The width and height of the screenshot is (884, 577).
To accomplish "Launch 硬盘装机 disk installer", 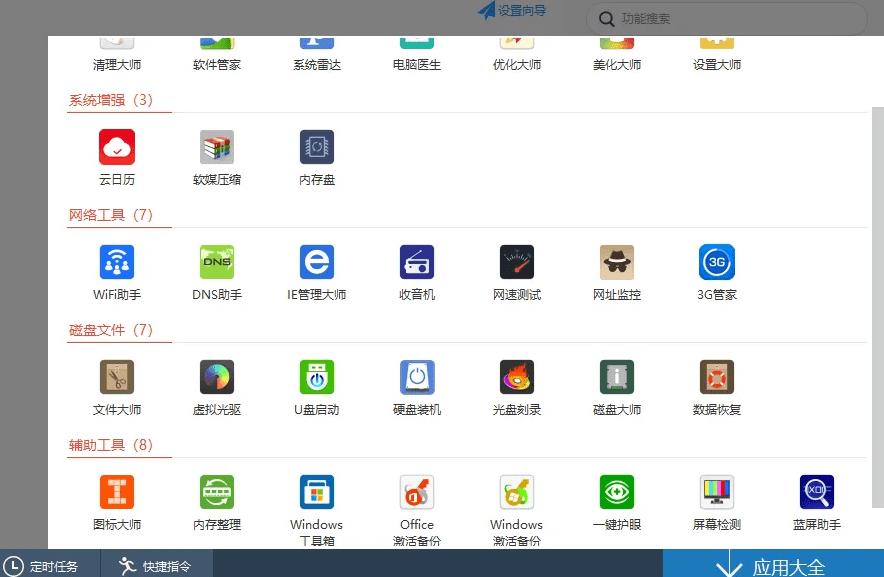I will pyautogui.click(x=417, y=388).
